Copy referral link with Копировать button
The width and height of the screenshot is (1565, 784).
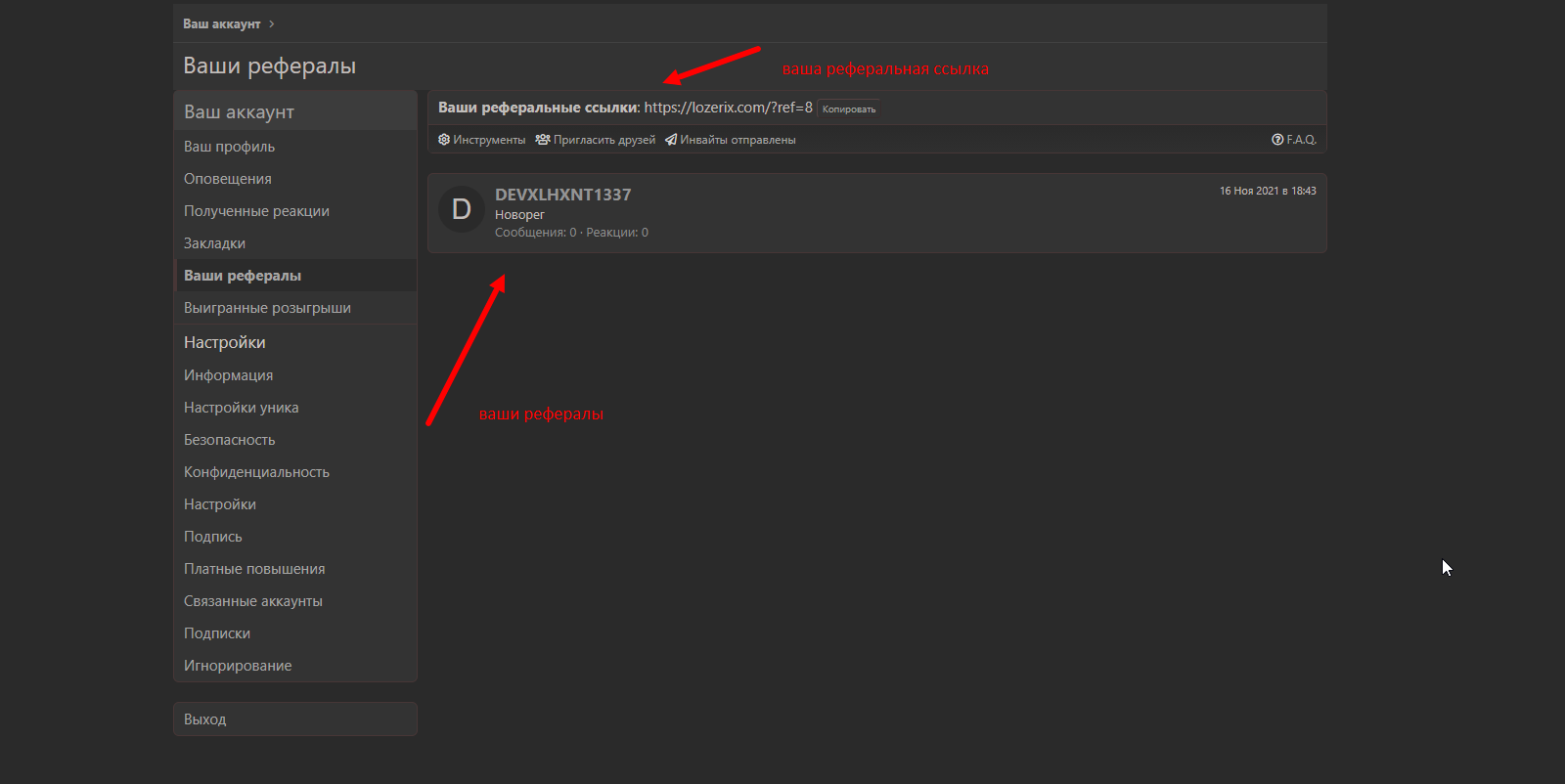pos(849,109)
